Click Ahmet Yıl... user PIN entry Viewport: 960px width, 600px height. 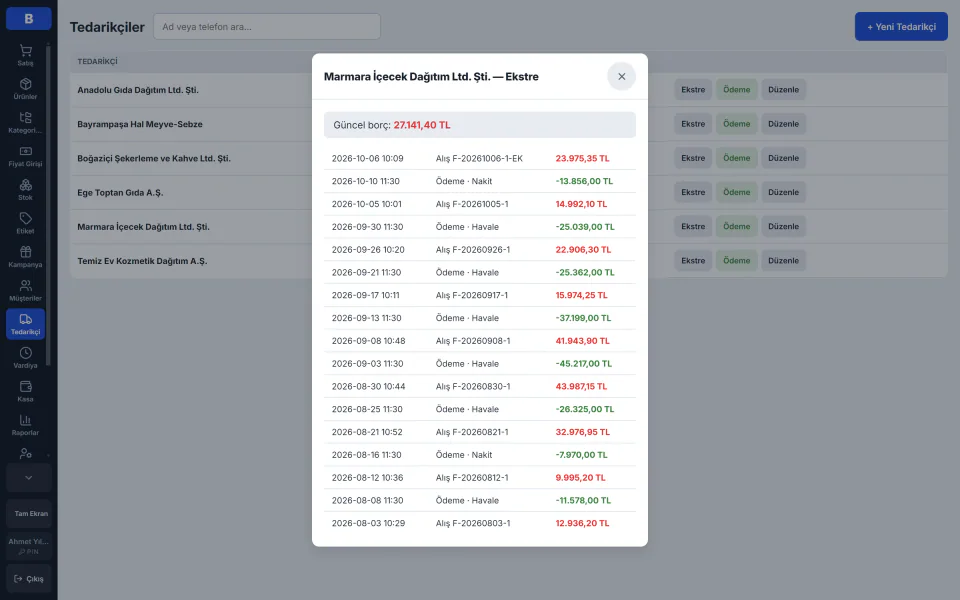(29, 546)
